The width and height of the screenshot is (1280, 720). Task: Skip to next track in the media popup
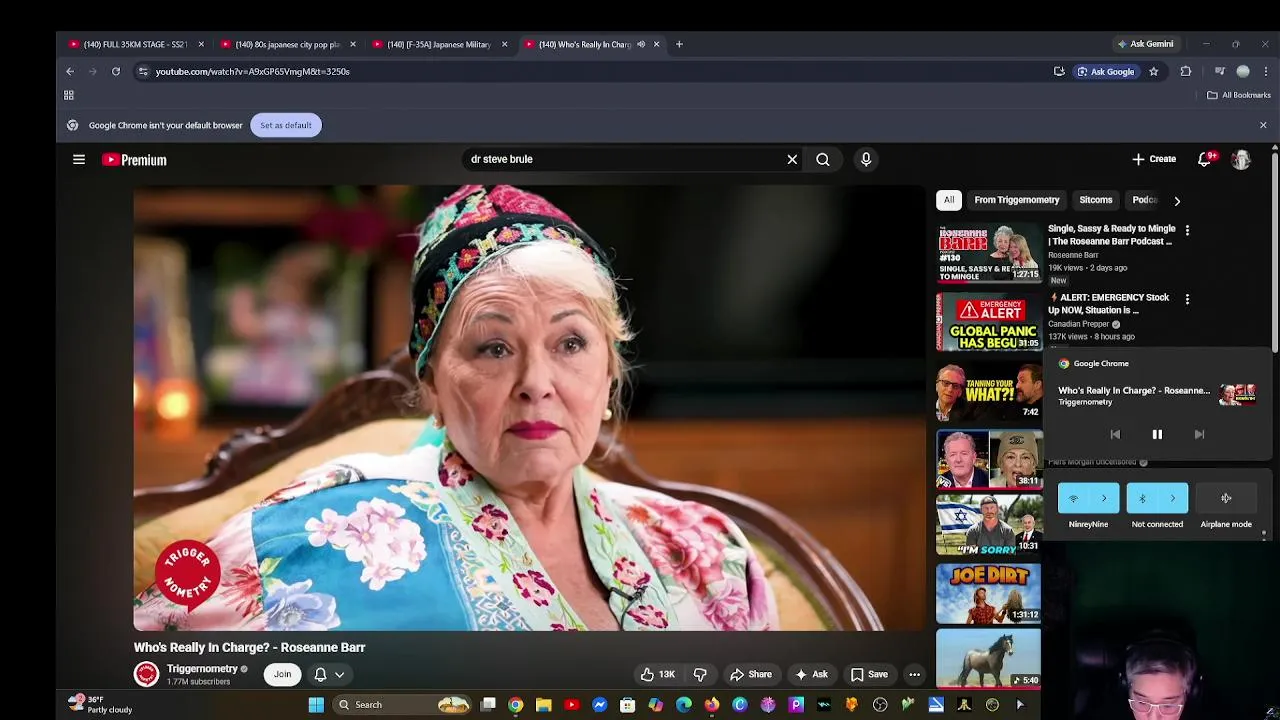point(1199,434)
